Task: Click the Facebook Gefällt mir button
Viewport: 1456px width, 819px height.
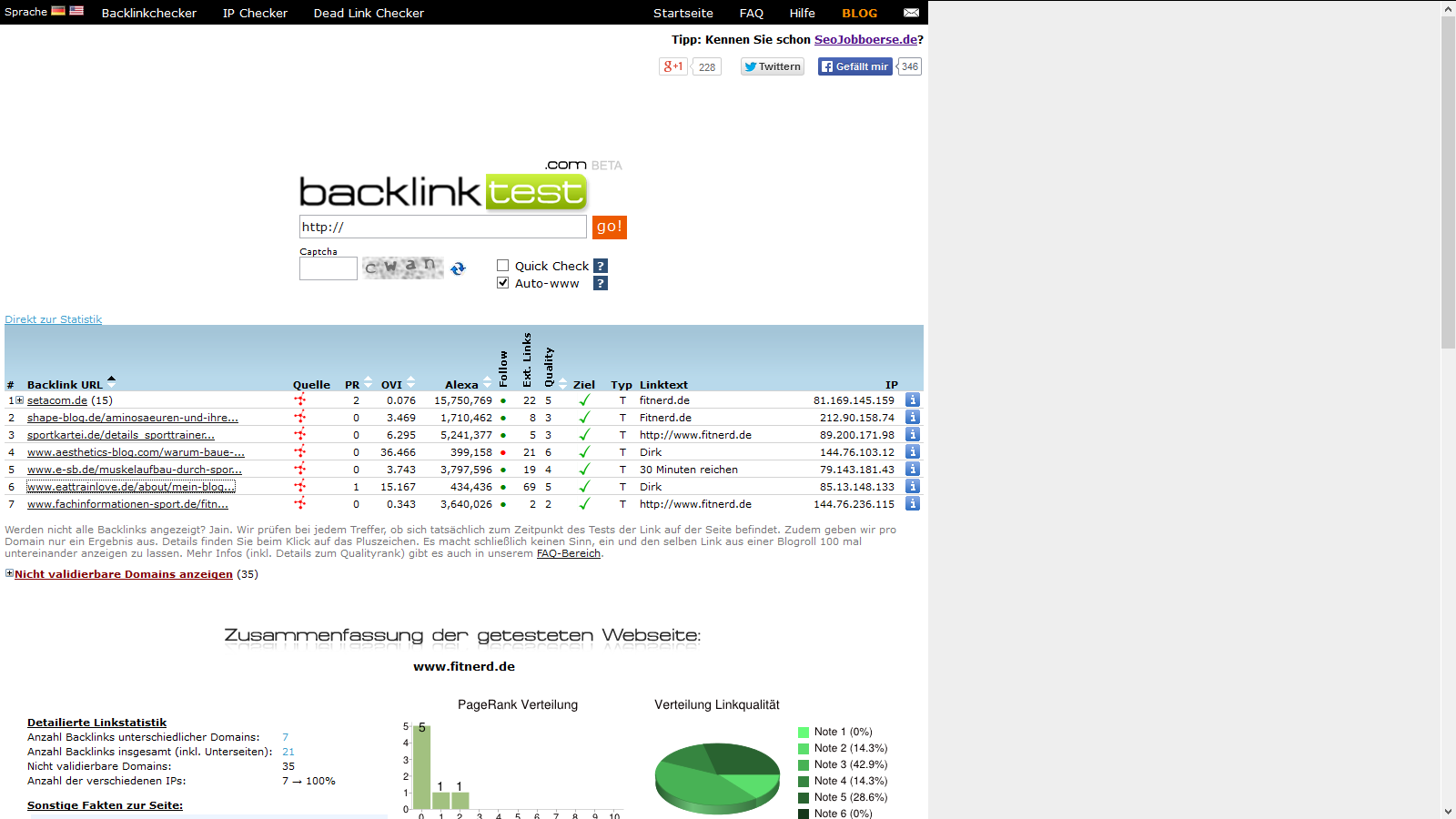Action: [855, 66]
